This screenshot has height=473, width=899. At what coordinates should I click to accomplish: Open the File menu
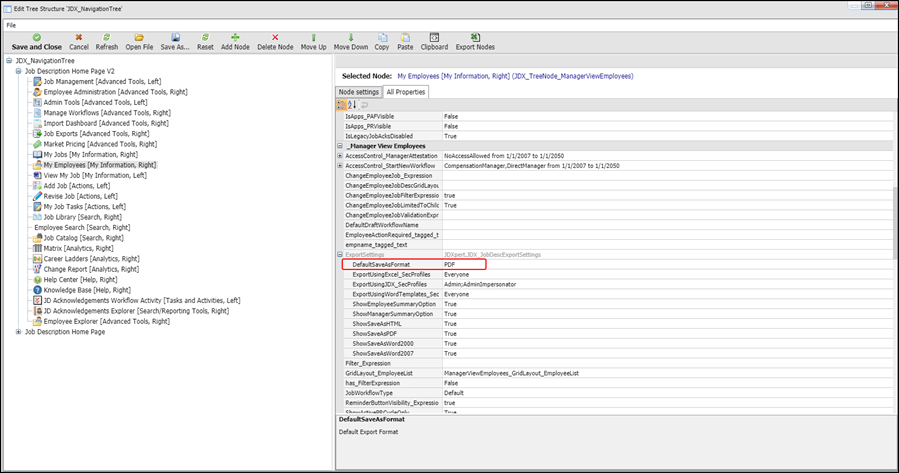tap(11, 24)
